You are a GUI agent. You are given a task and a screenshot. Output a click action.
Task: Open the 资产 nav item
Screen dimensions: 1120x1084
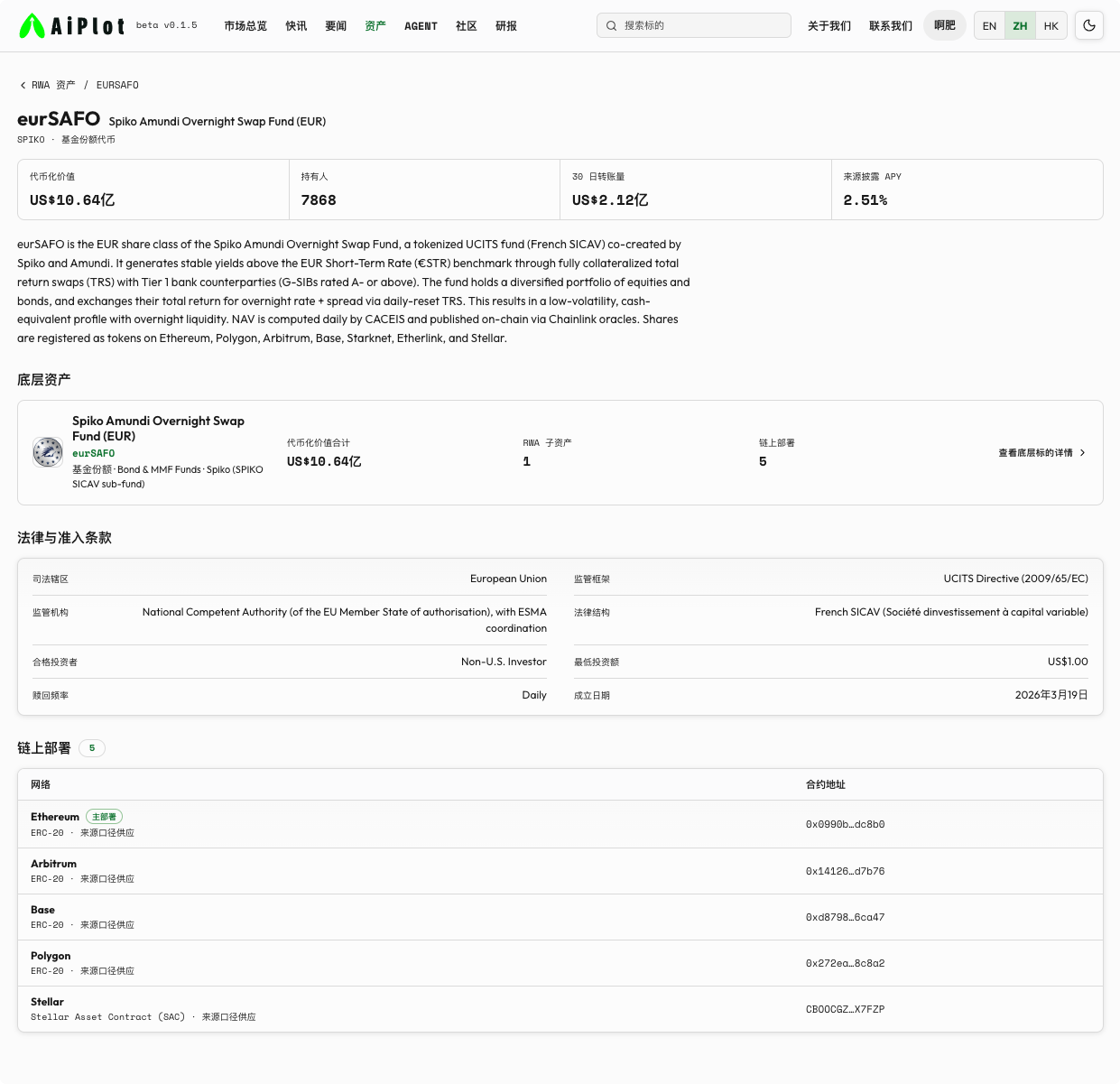click(375, 26)
